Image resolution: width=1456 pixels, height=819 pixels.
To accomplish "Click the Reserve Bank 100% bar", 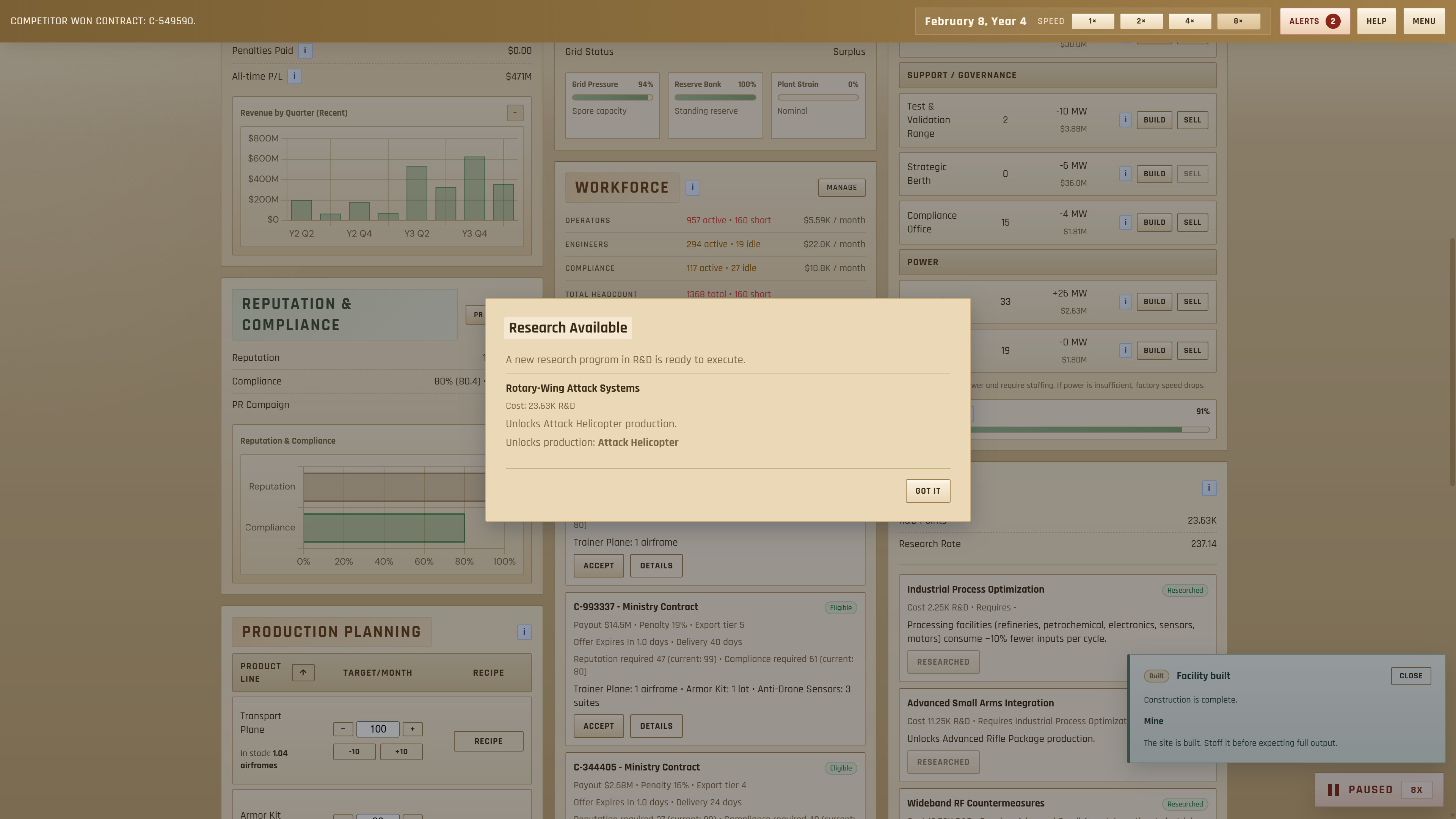I will [715, 97].
